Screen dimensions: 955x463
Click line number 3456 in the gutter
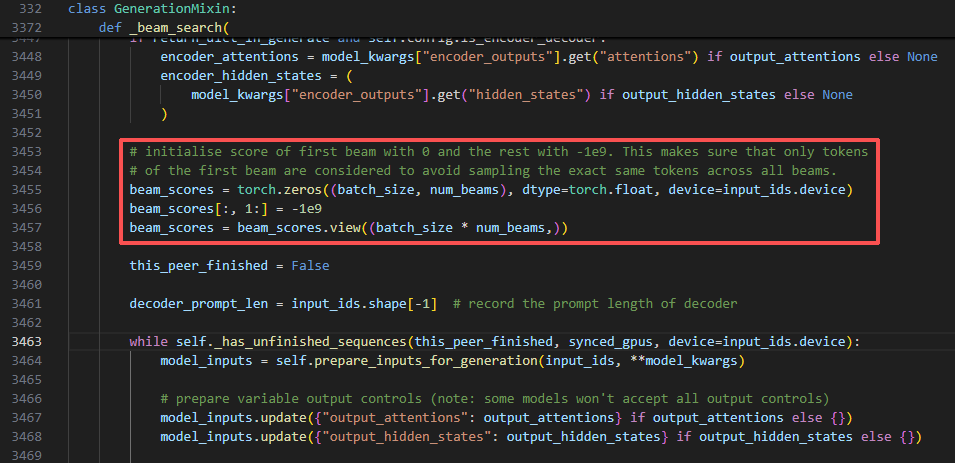27,208
